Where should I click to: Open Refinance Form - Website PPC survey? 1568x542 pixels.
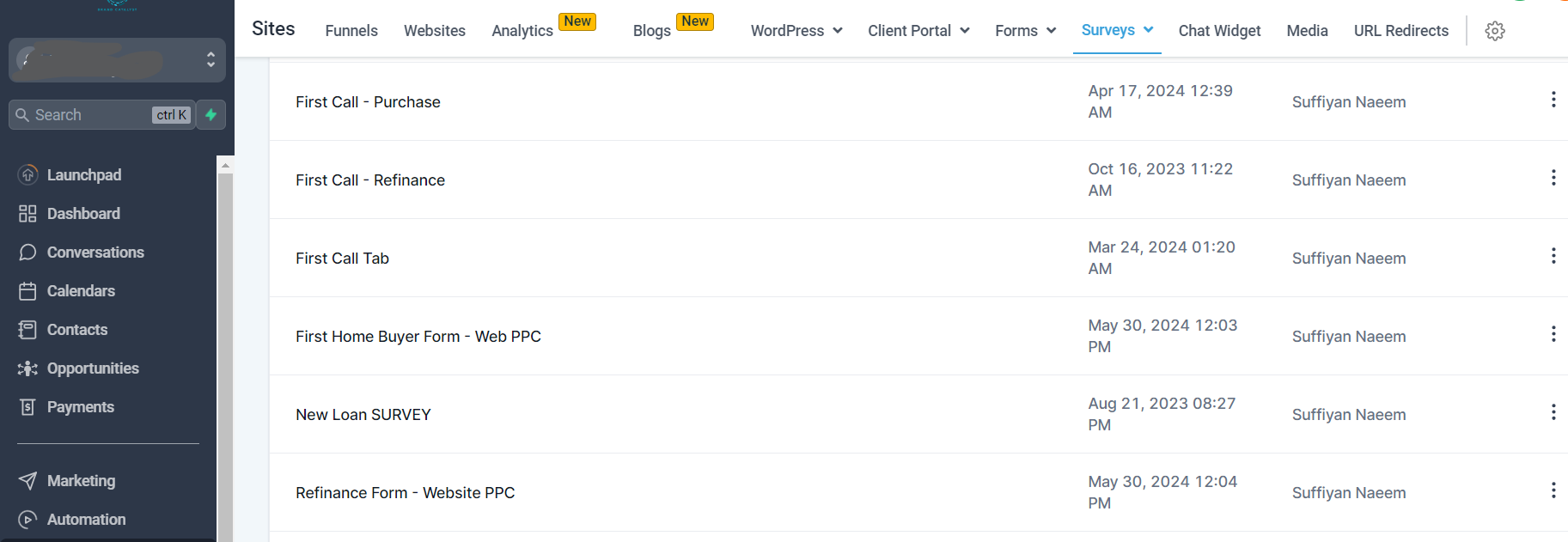click(x=406, y=493)
